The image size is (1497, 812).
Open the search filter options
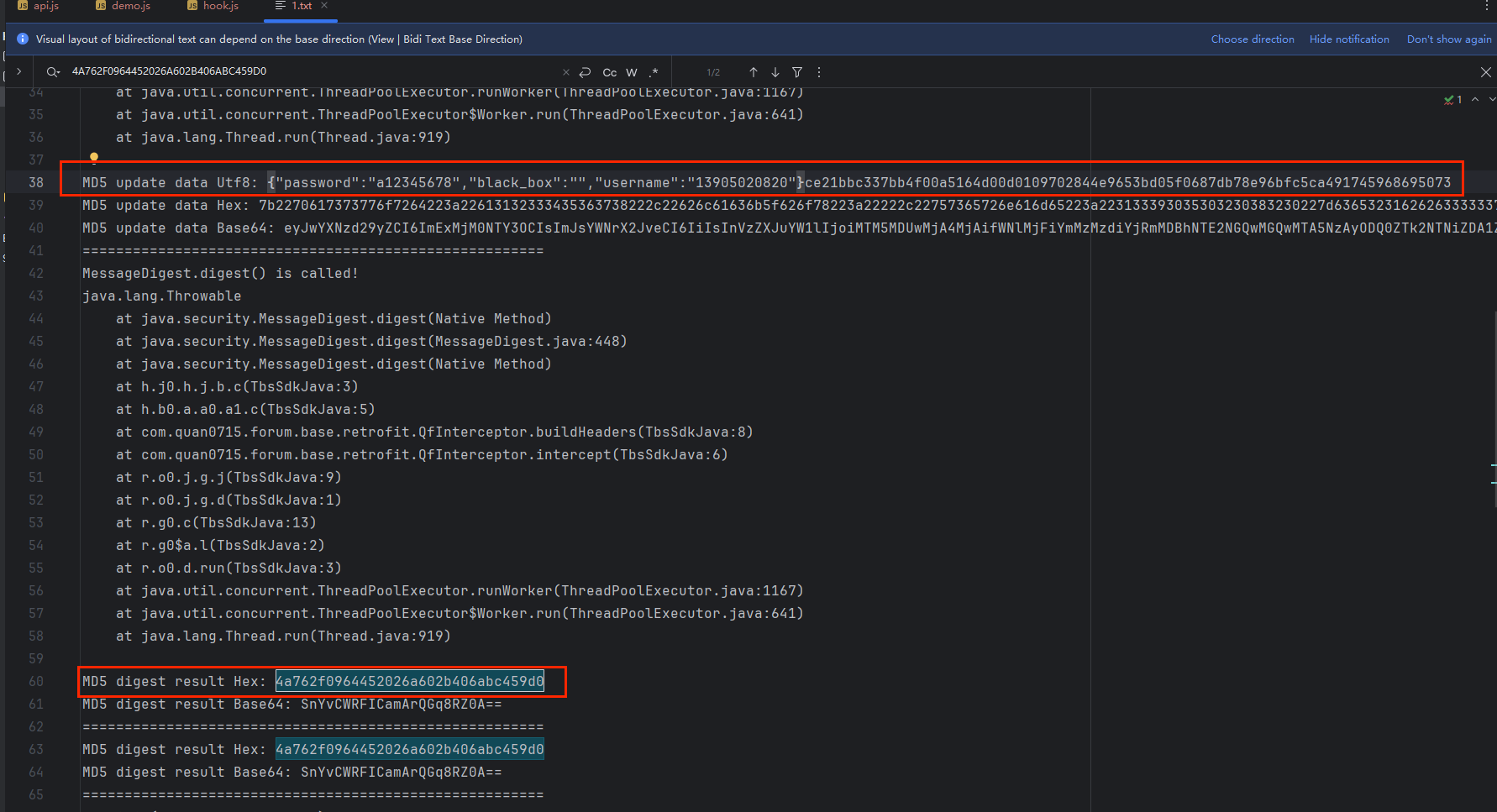point(797,72)
